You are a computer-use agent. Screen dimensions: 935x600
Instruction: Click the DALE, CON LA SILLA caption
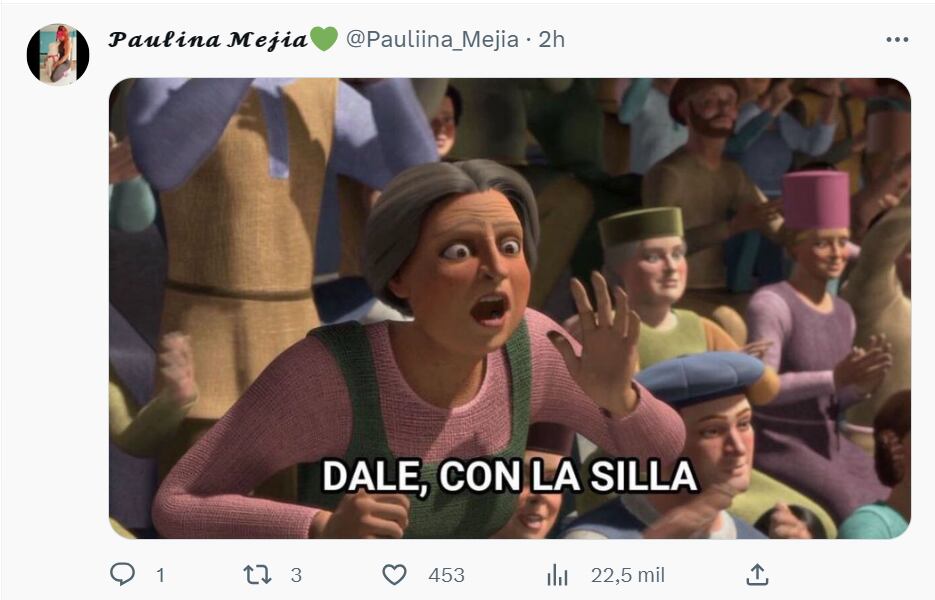[x=510, y=477]
